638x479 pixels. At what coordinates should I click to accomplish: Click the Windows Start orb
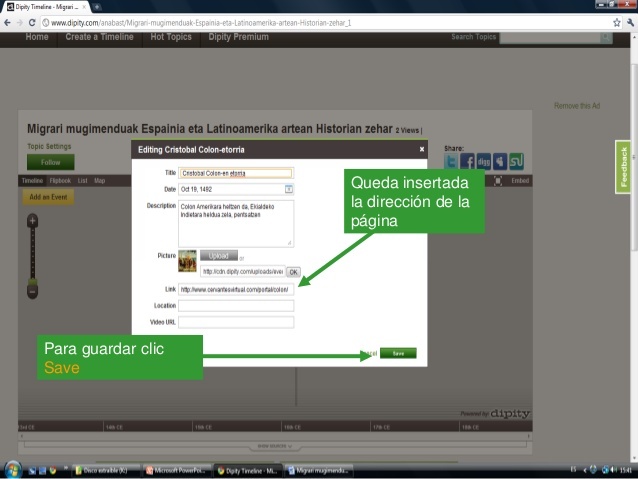tap(12, 470)
